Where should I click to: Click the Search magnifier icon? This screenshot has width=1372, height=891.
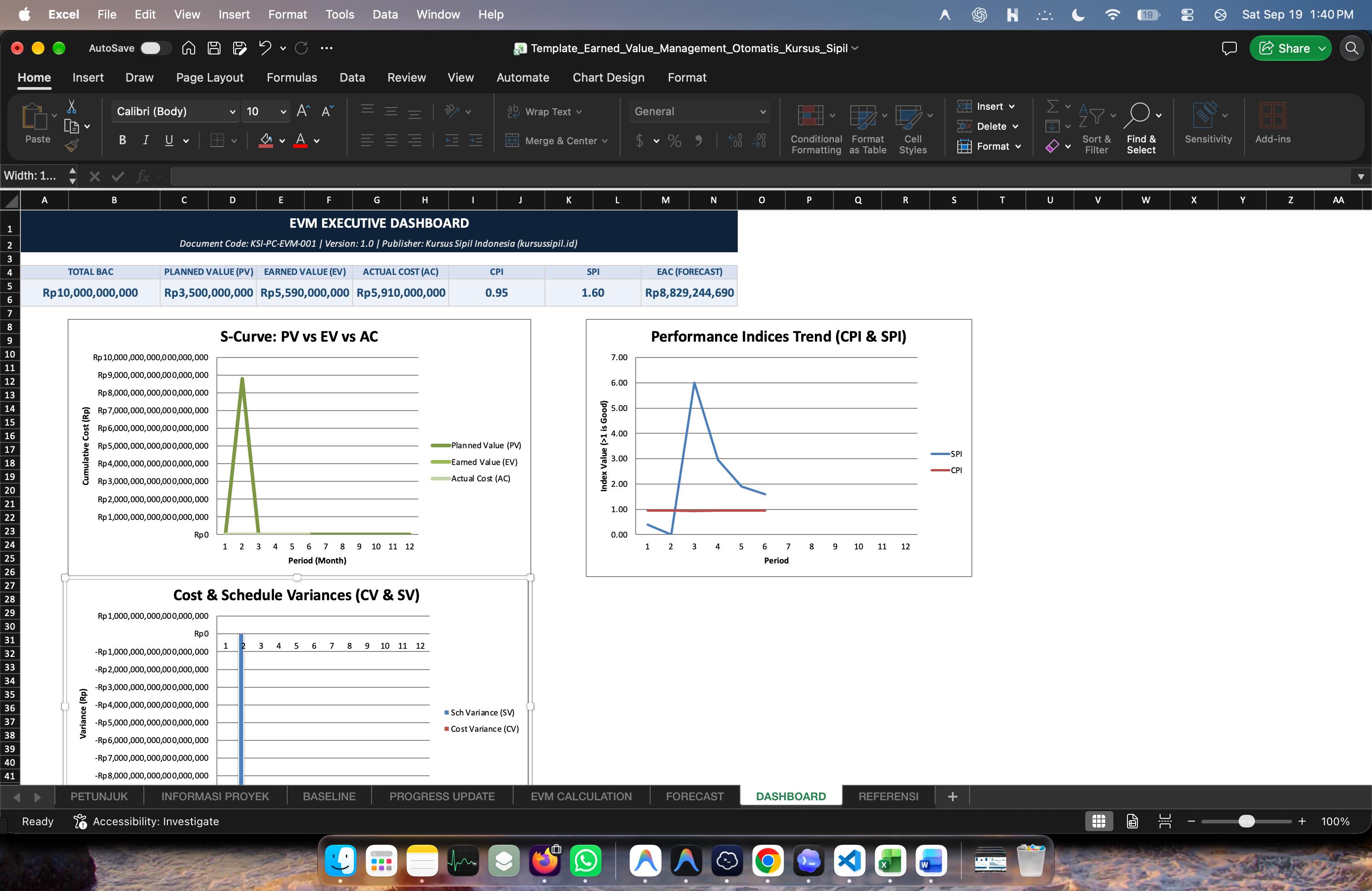1352,49
